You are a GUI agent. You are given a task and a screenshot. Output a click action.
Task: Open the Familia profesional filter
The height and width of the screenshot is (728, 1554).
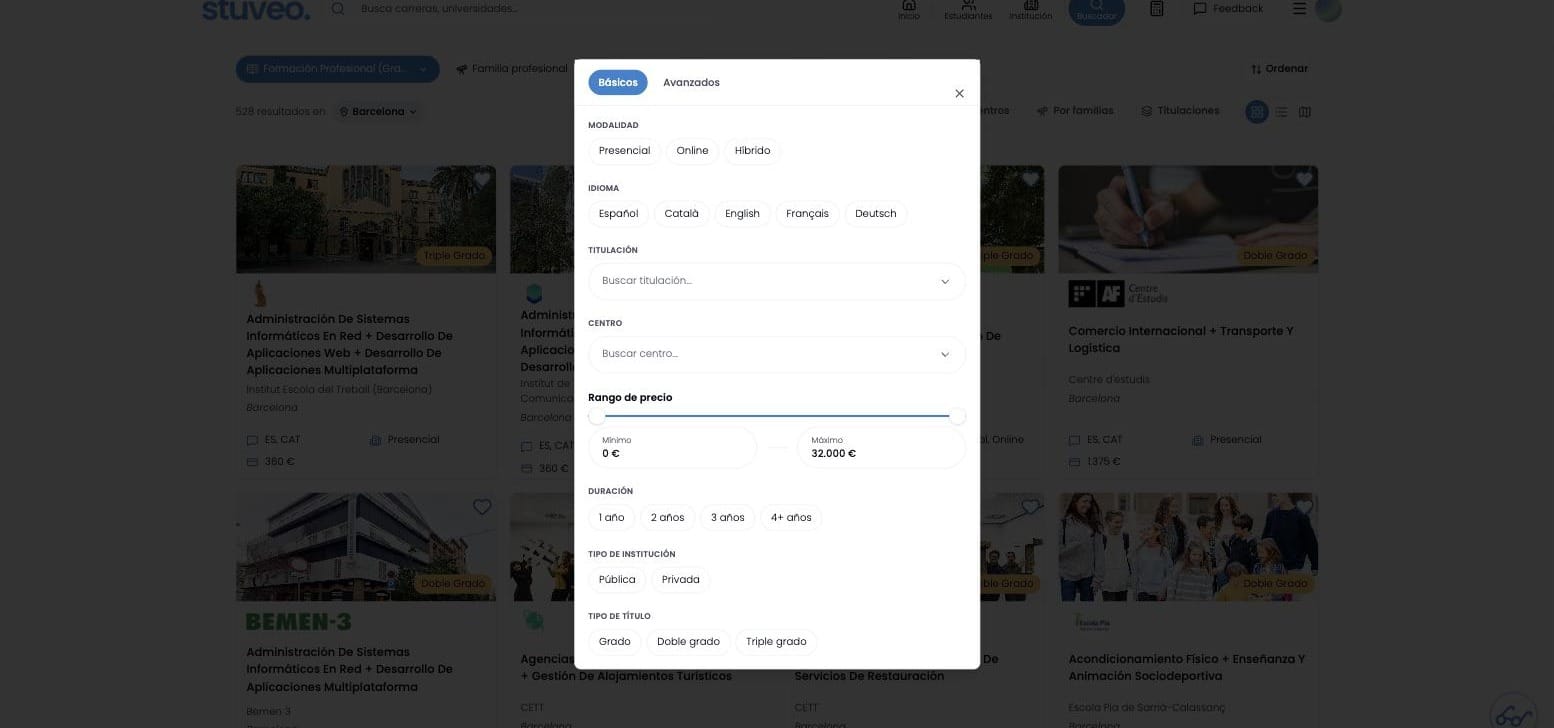[x=512, y=69]
